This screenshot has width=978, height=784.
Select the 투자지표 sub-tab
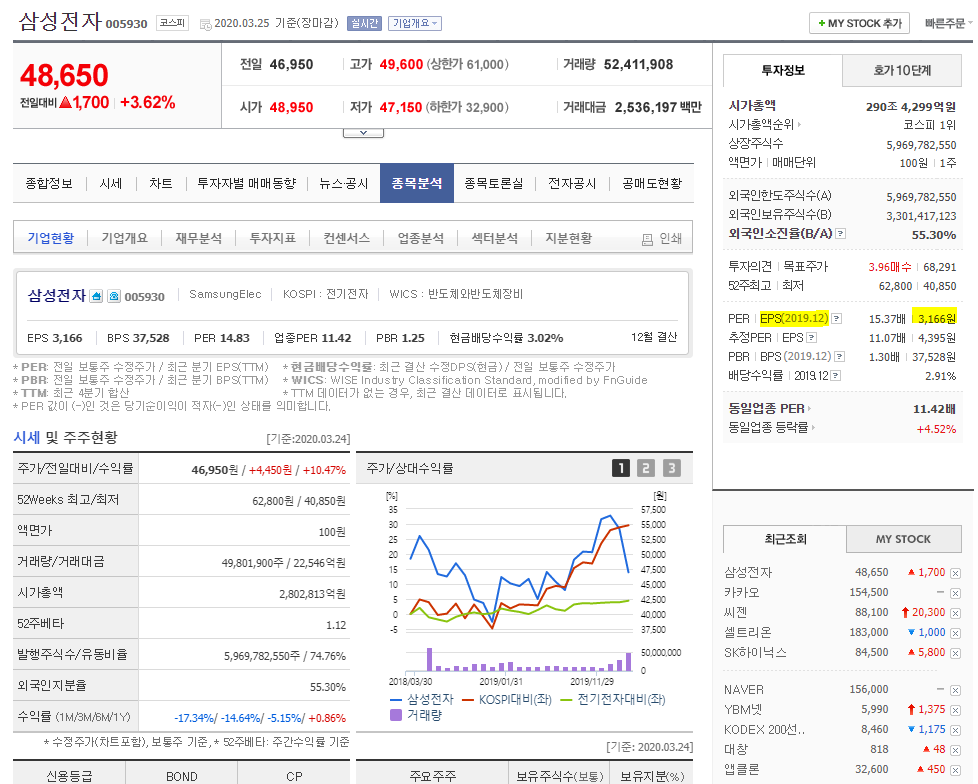coord(273,238)
